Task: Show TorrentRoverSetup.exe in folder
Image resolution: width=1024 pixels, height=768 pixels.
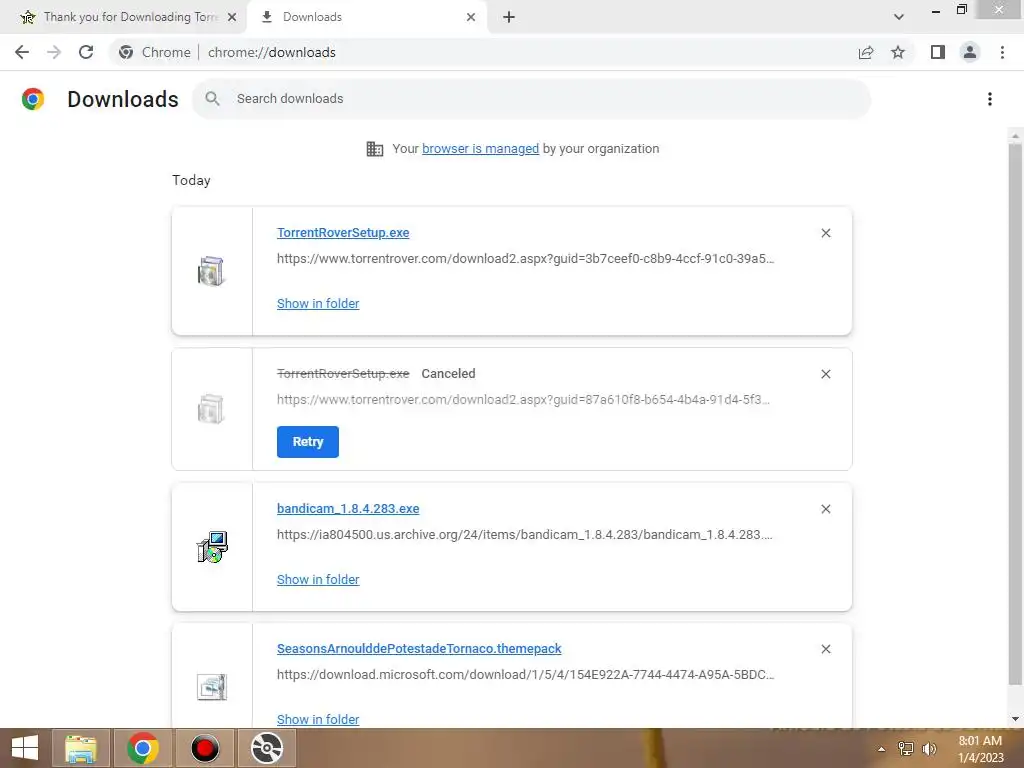Action: pyautogui.click(x=318, y=304)
